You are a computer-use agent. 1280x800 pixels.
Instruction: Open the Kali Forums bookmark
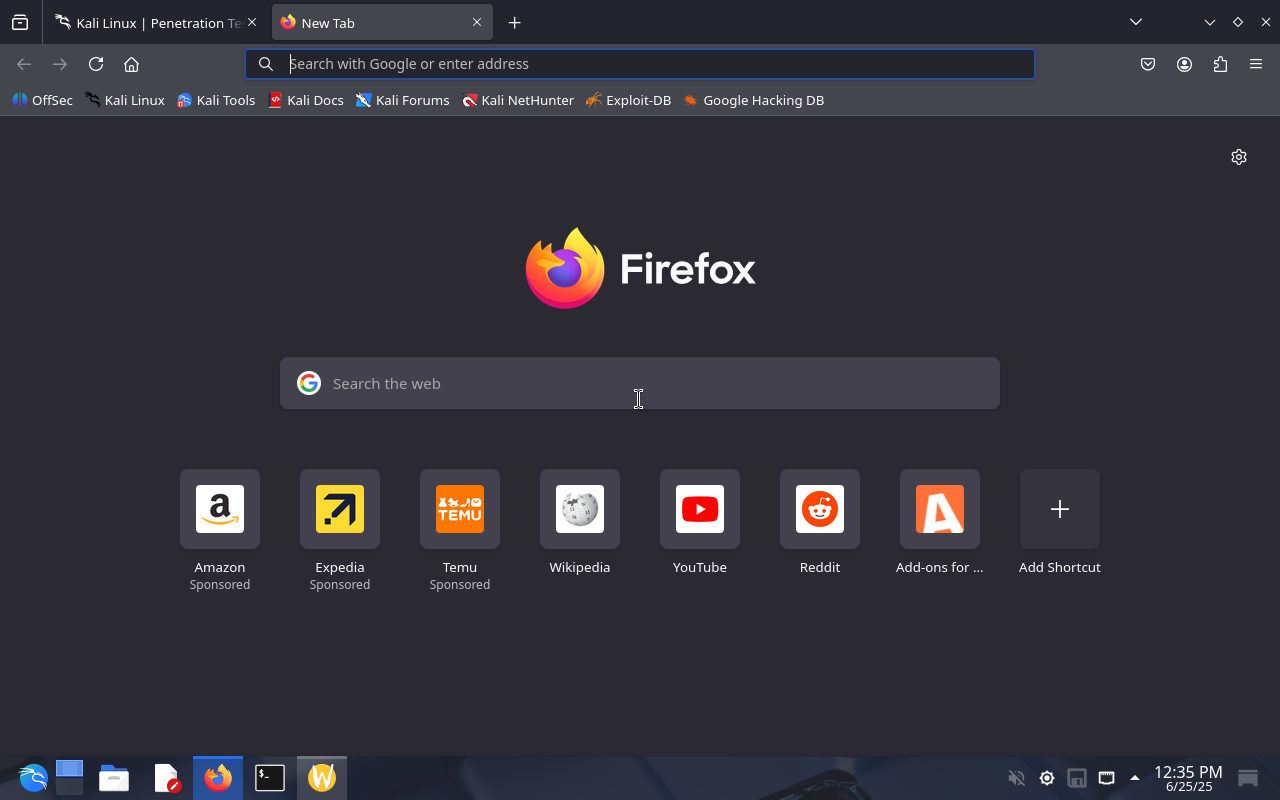[x=402, y=100]
